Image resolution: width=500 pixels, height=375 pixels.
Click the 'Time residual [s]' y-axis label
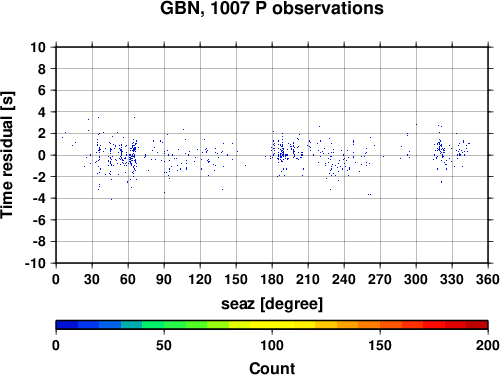(7, 155)
